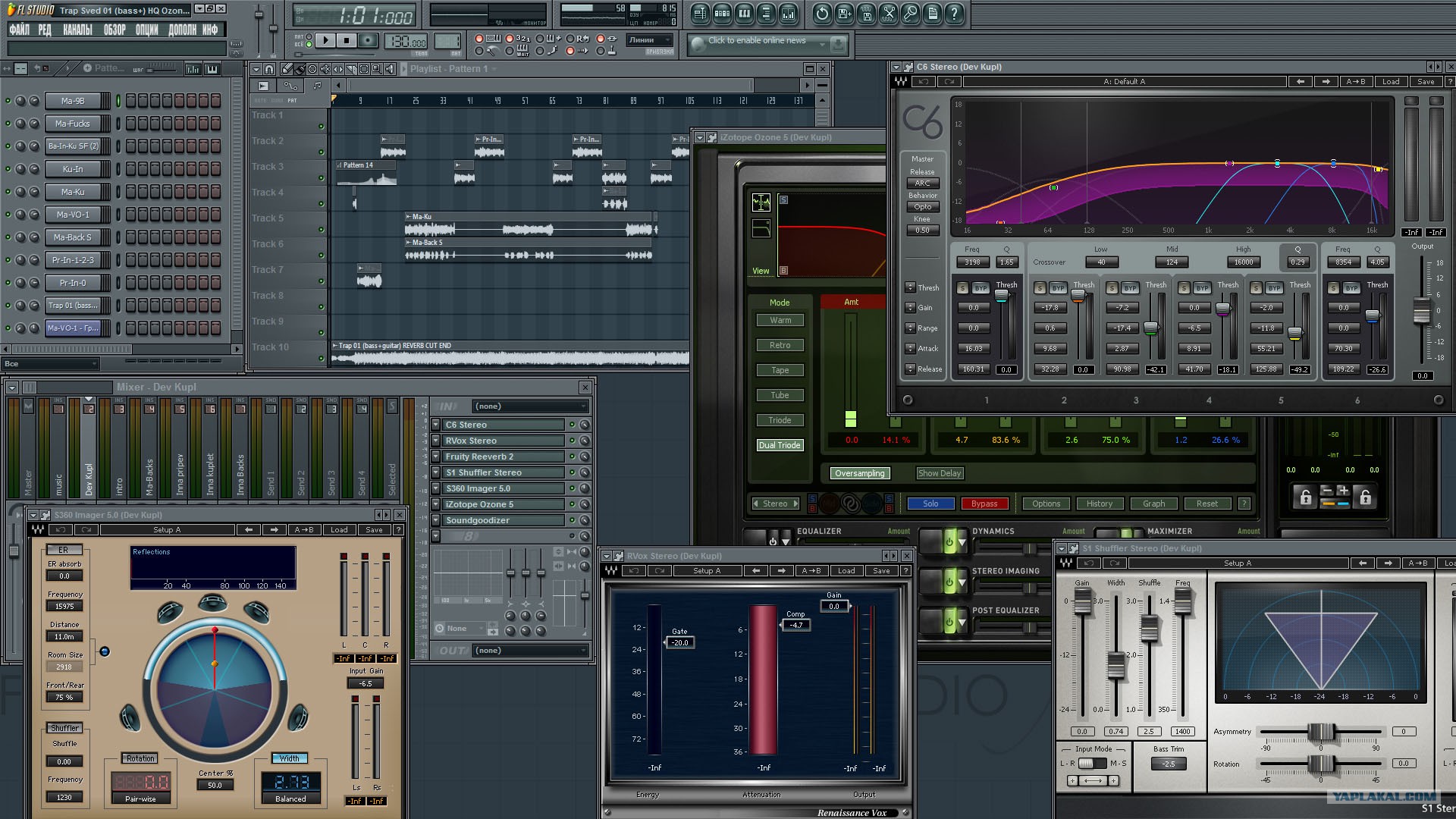Open the ДОПОЛН menu
Image resolution: width=1456 pixels, height=819 pixels.
click(182, 30)
